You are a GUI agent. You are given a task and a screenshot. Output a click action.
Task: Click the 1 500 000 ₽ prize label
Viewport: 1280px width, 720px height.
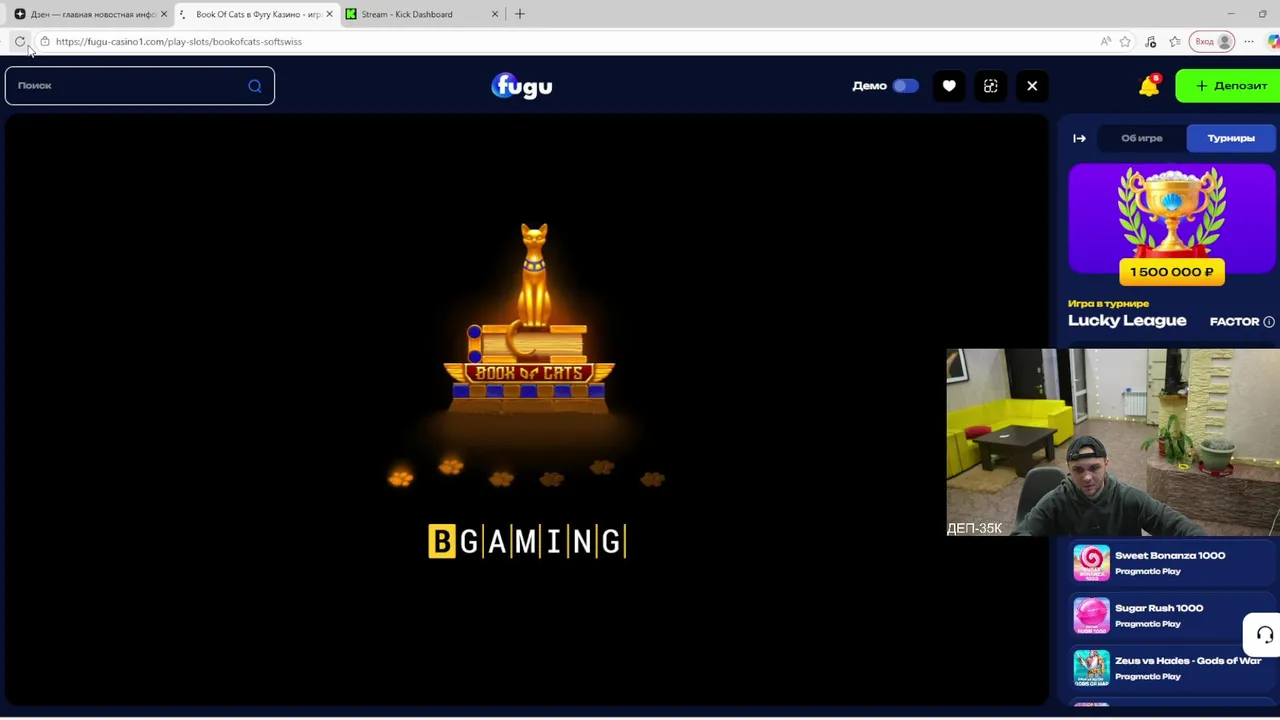pos(1172,272)
